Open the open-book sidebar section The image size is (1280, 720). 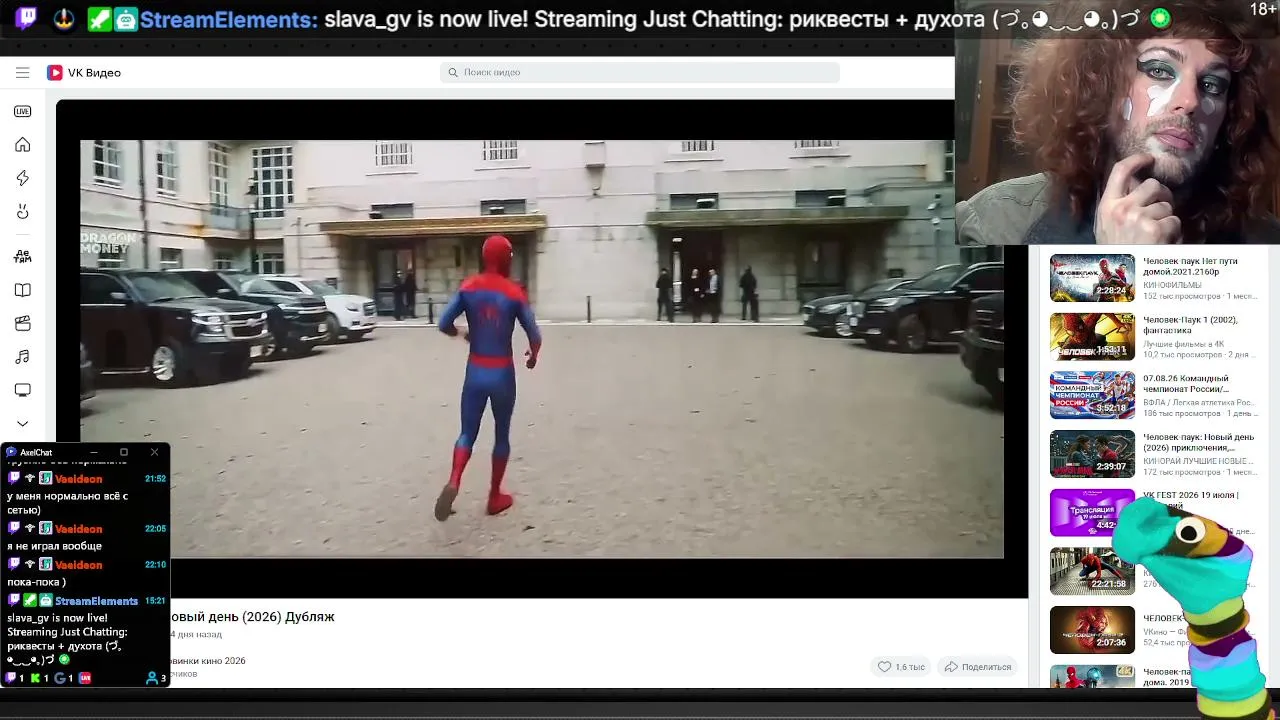tap(22, 290)
